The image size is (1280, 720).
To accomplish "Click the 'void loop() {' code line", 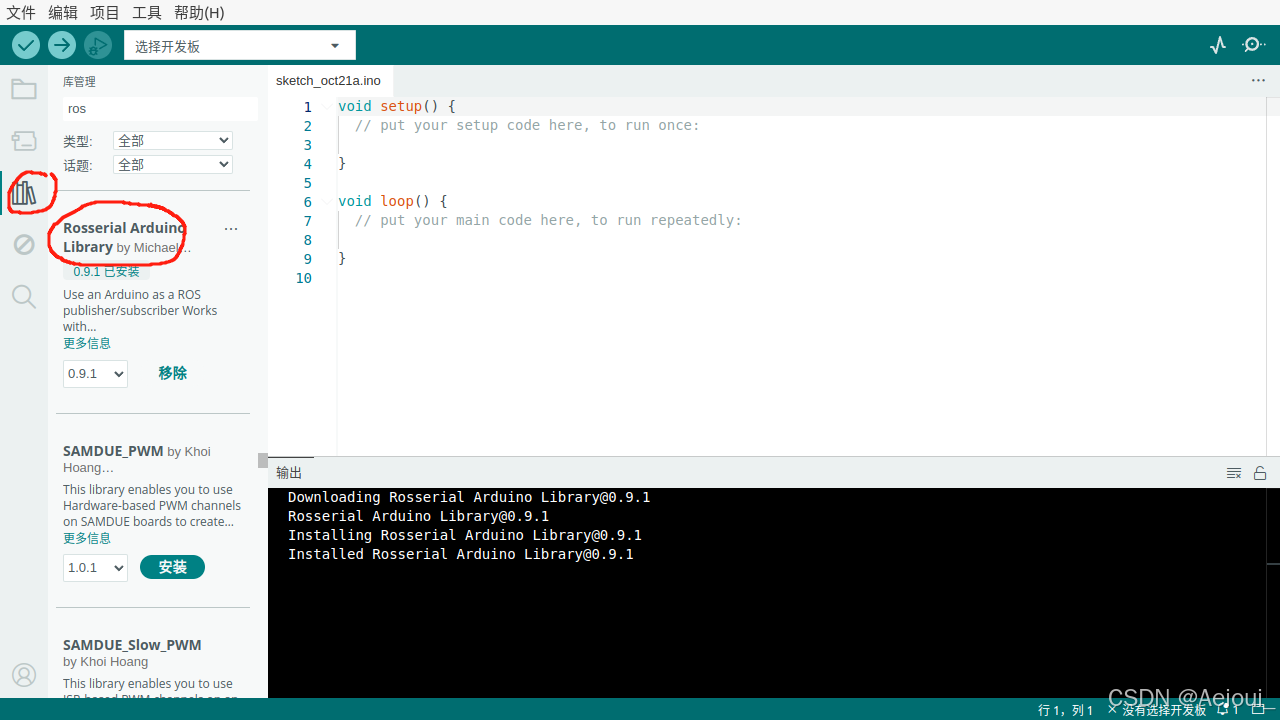I will pos(393,201).
